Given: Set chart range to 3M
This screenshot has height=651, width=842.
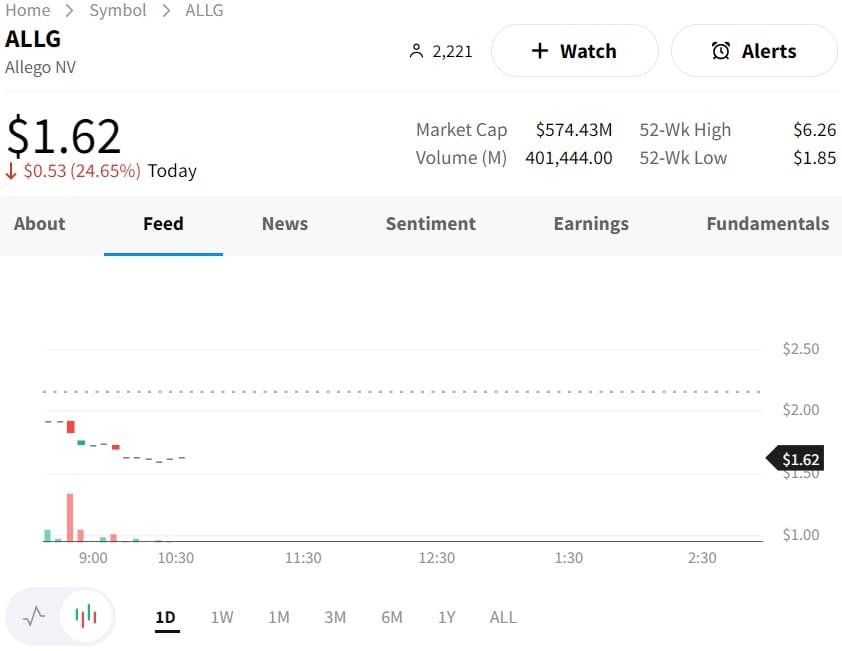Looking at the screenshot, I should pyautogui.click(x=335, y=617).
